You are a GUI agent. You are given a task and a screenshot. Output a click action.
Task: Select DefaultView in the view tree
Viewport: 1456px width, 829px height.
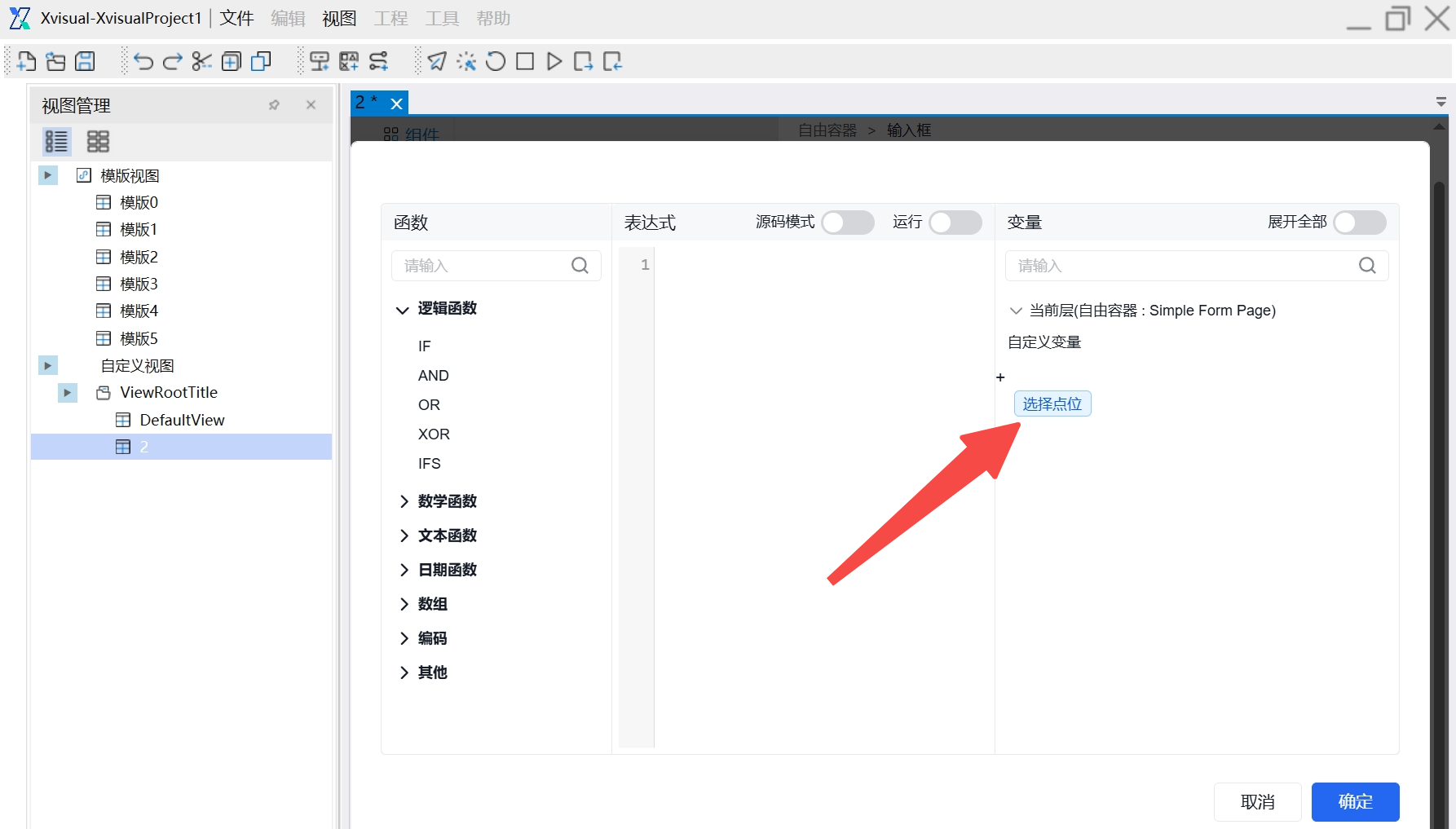[182, 420]
